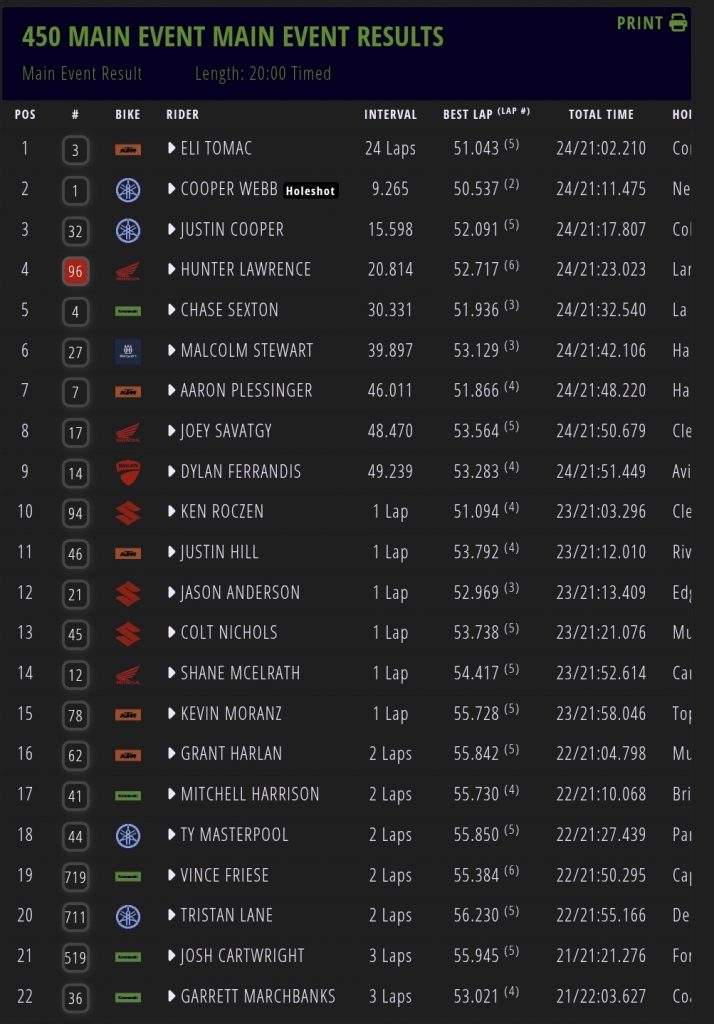Click Hunter Lawrence's red number 96 badge

[75, 270]
